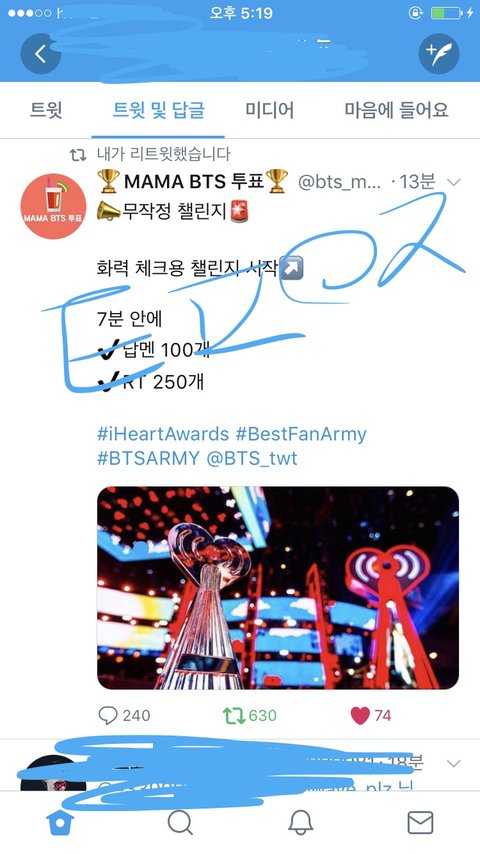Open MAMA BTS 투표 profile avatar

(53, 206)
